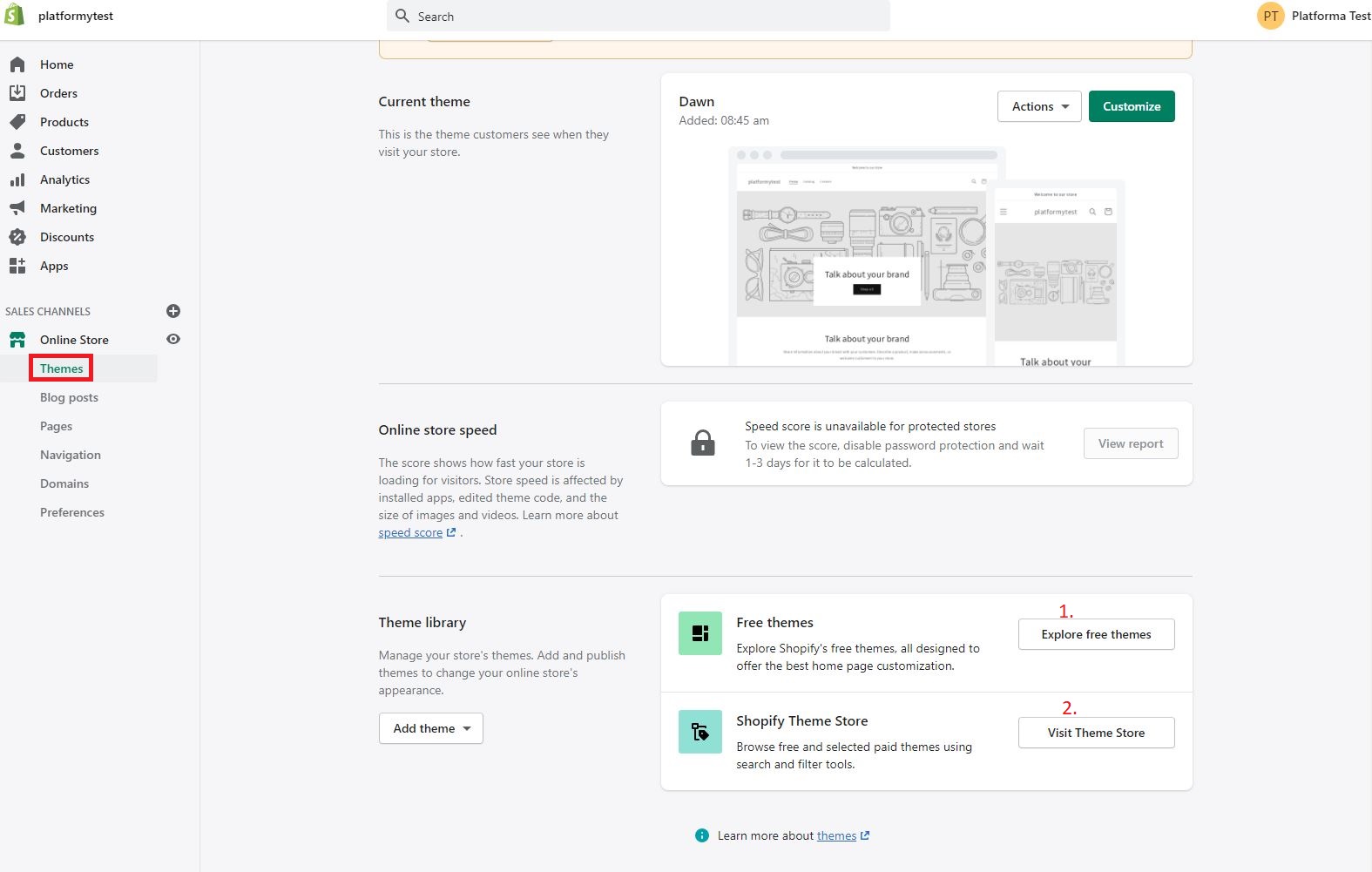The image size is (1372, 872).
Task: Click the Platforma Test account name
Action: tap(1331, 16)
